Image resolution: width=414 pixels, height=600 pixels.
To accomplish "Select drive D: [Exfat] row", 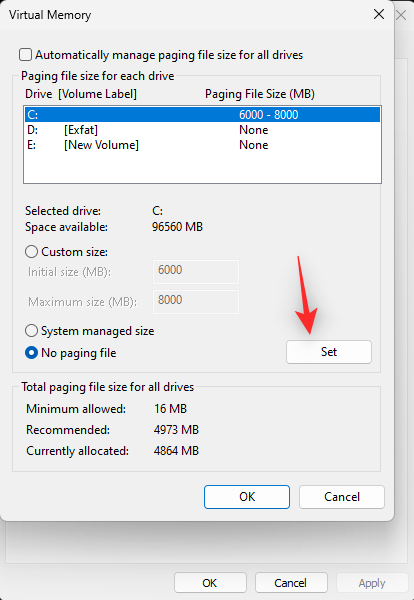I will (202, 130).
